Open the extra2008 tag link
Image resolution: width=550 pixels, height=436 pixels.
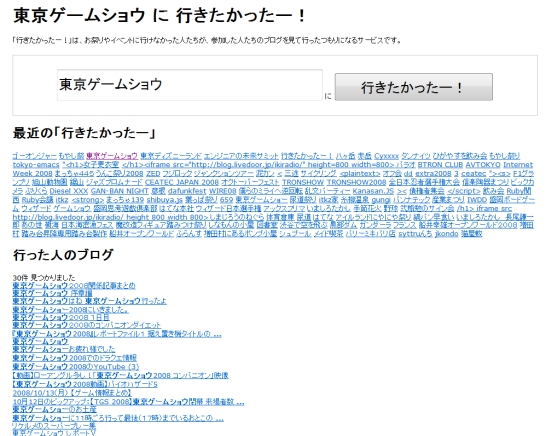(433, 173)
